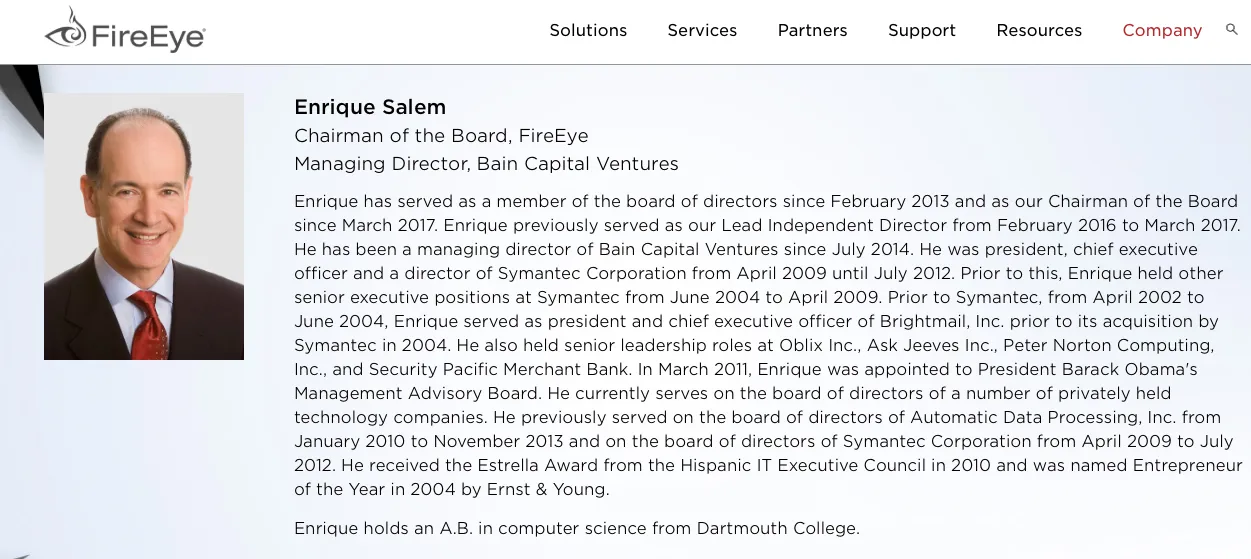The height and width of the screenshot is (559, 1251).
Task: Expand the Partners navigation item
Action: pos(812,30)
